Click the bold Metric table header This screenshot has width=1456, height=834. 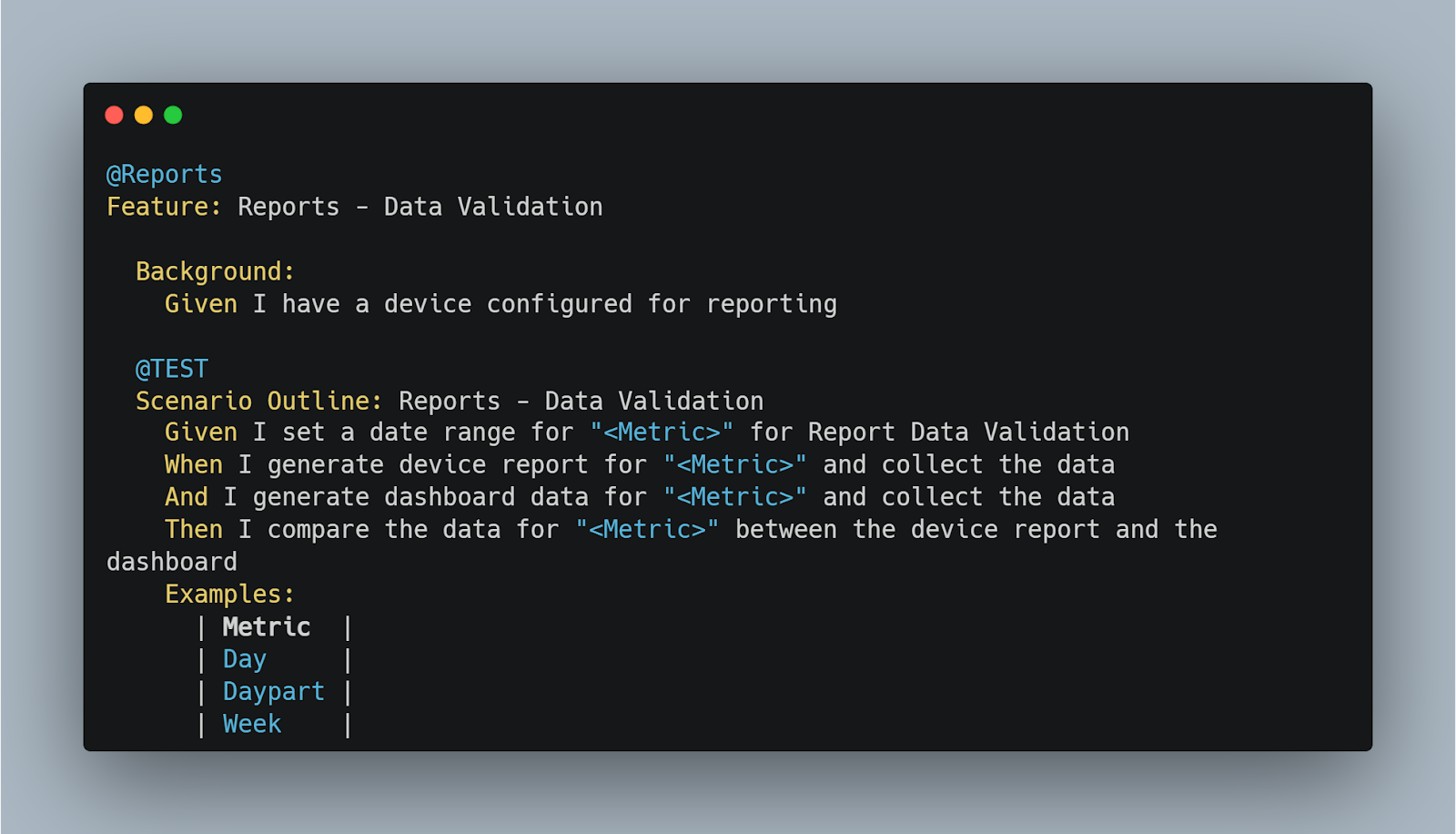click(x=267, y=626)
